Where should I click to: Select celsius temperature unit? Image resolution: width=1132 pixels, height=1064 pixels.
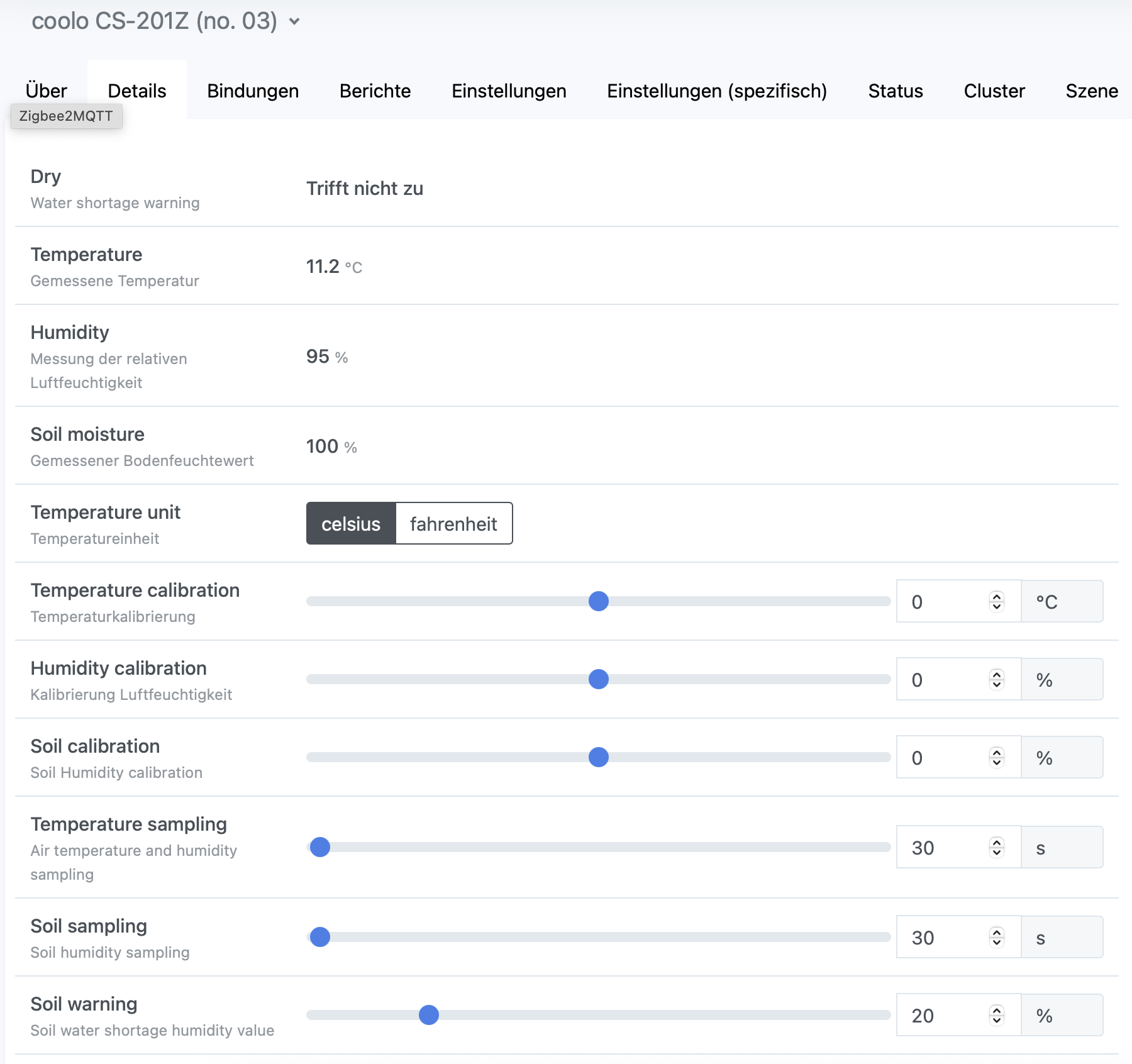pyautogui.click(x=351, y=524)
